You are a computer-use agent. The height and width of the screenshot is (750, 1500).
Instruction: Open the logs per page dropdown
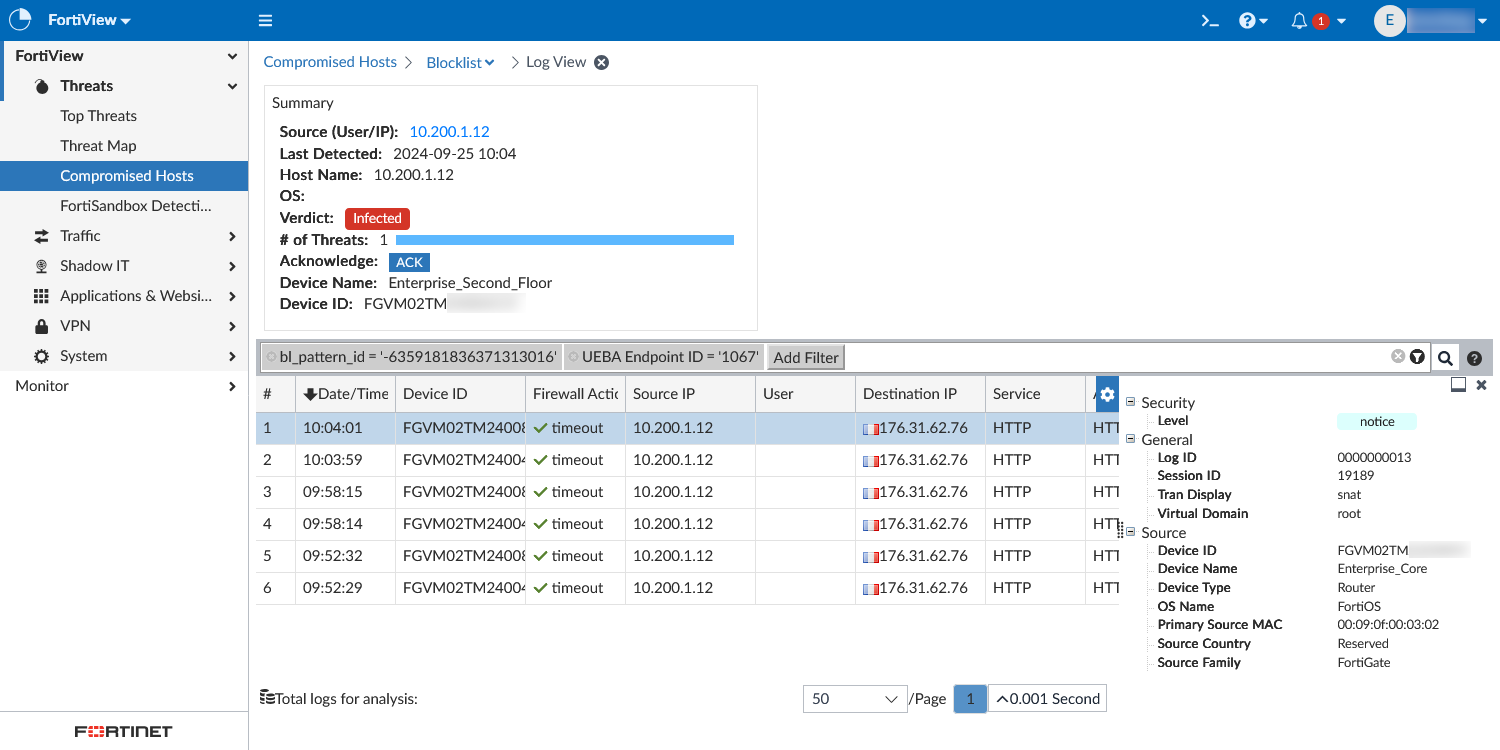tap(855, 699)
